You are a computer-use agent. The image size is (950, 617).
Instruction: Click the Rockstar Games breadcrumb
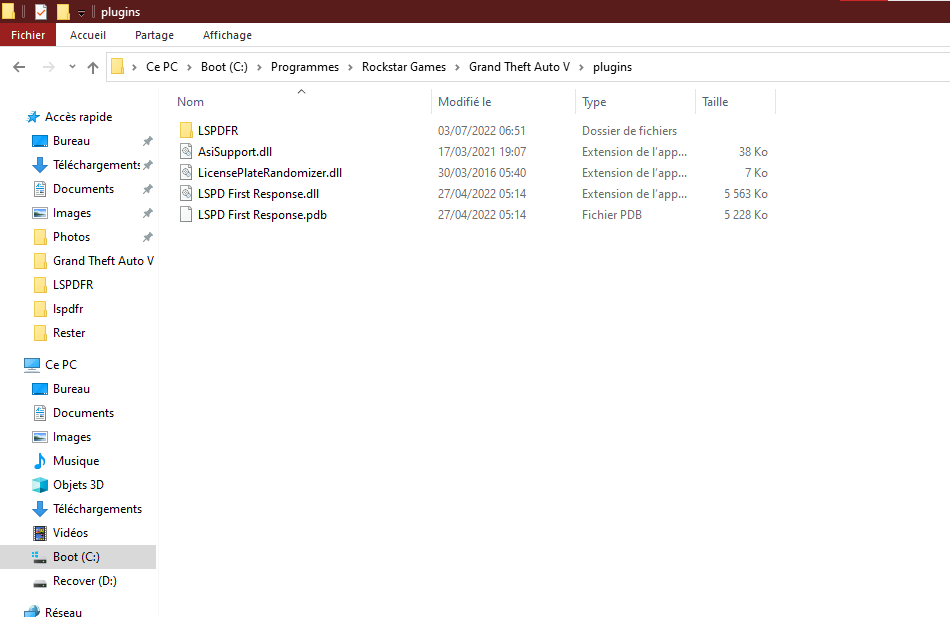point(404,67)
